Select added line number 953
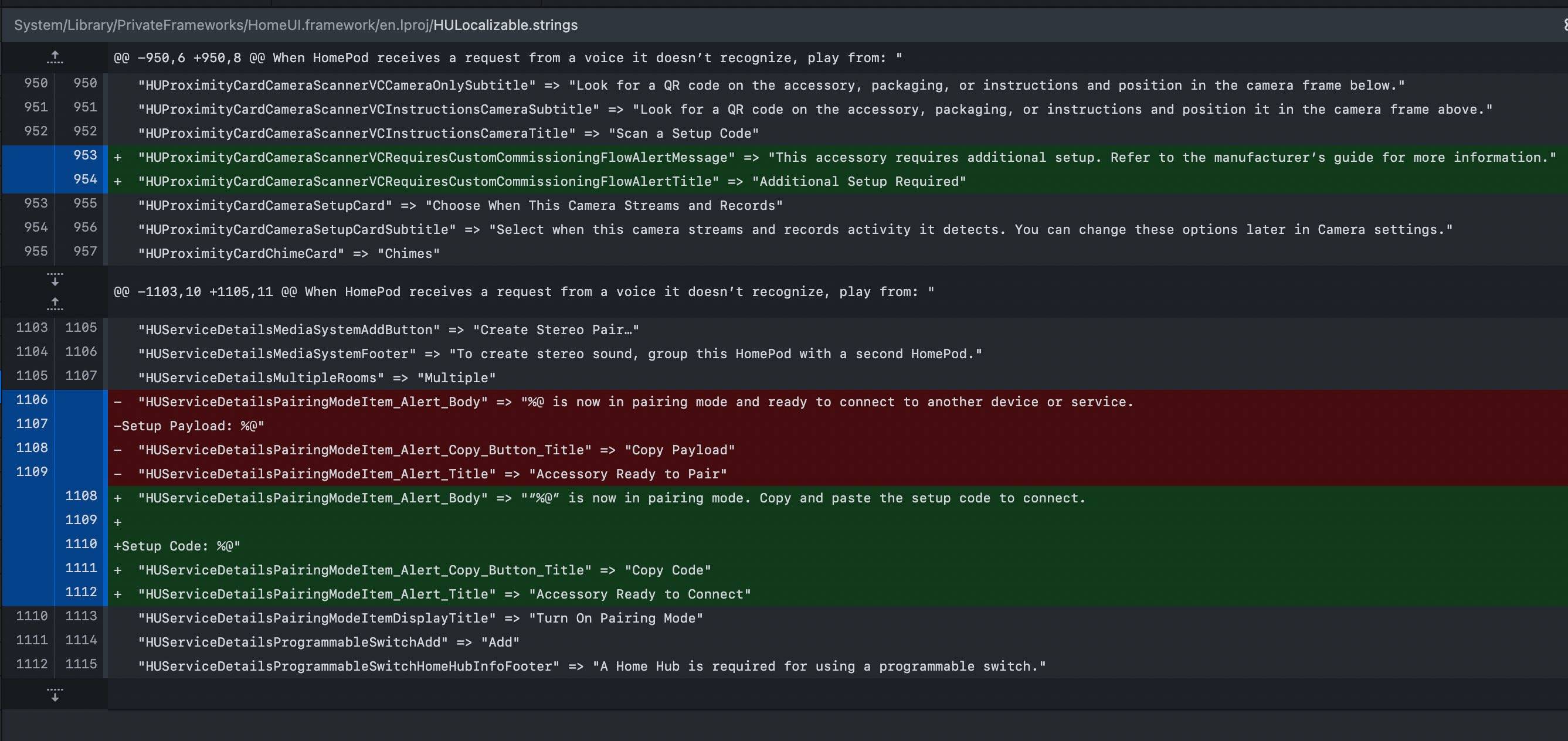1568x741 pixels. [x=84, y=155]
